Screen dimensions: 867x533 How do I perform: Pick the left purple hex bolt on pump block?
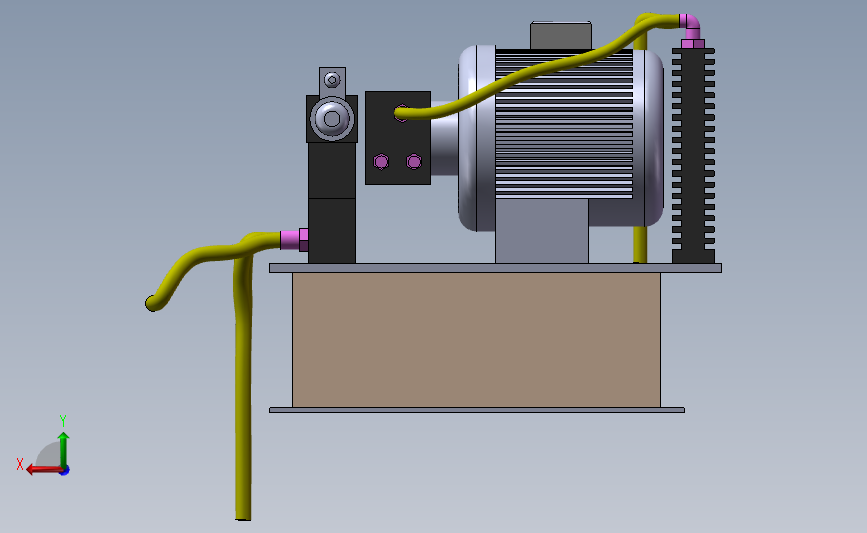pos(381,161)
